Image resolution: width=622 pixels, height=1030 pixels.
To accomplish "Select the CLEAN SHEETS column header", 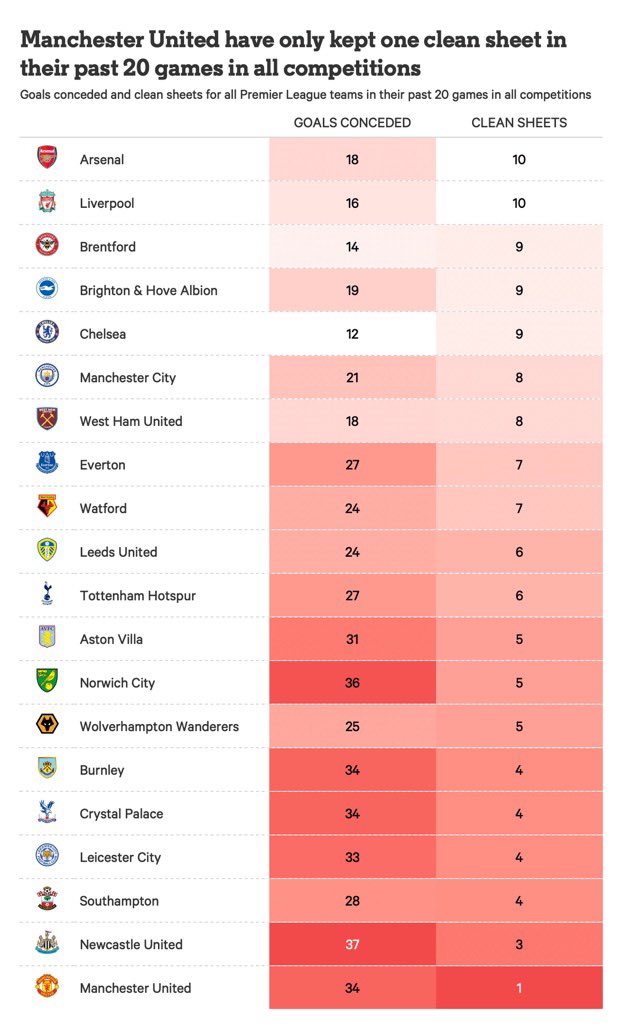I will point(519,123).
